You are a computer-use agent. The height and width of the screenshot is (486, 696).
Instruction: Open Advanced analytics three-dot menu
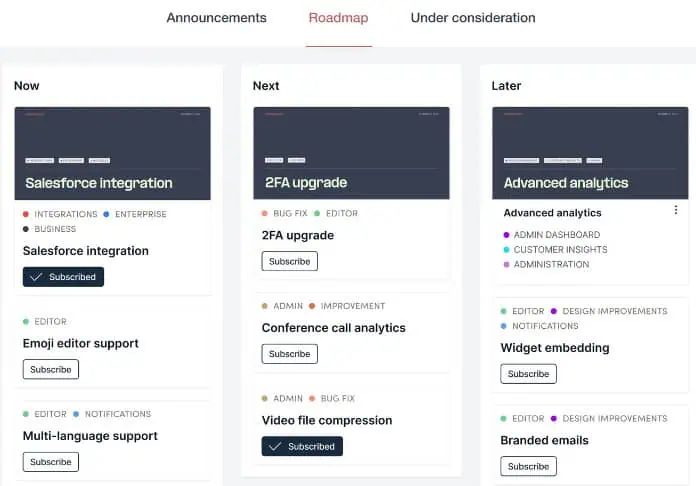pyautogui.click(x=676, y=210)
